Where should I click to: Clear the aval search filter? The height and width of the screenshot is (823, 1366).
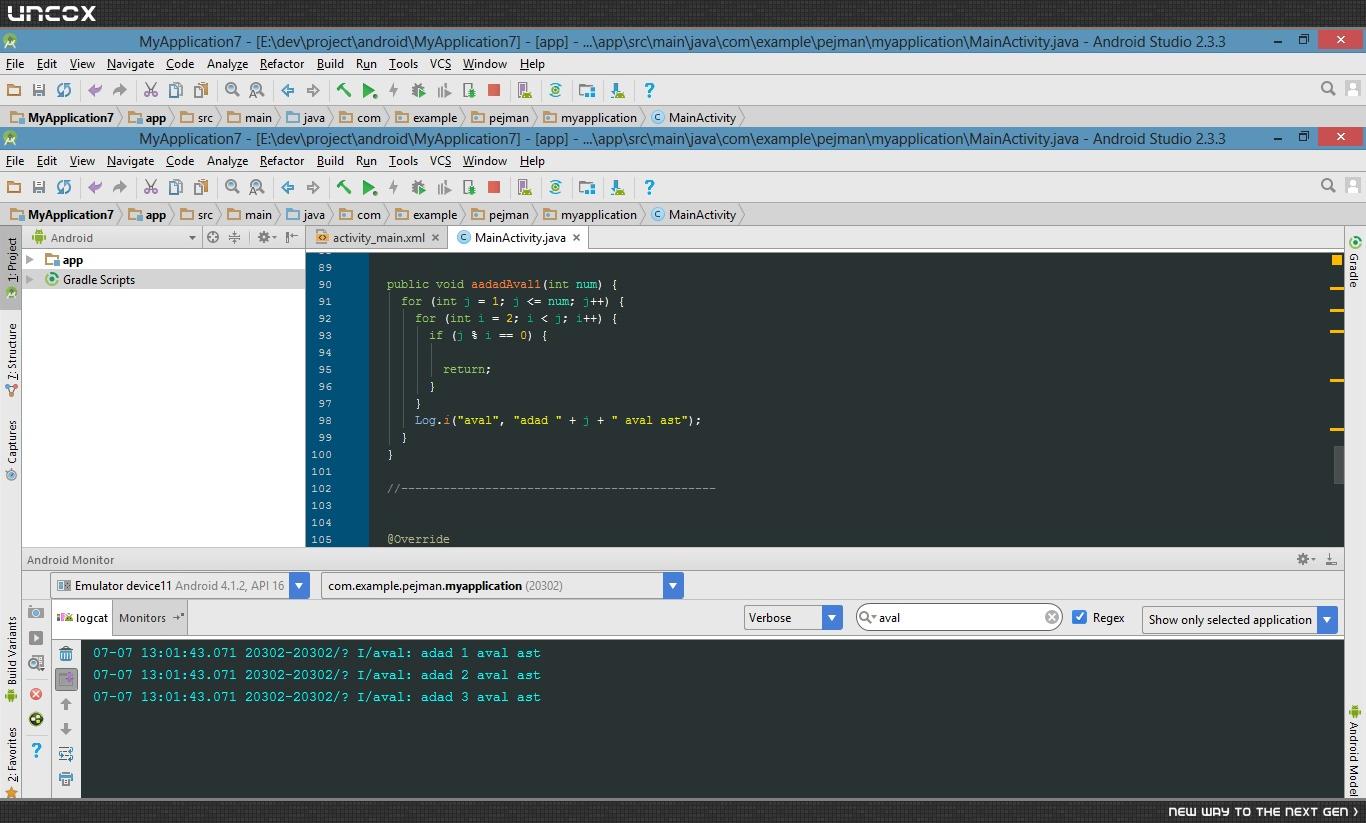(1051, 617)
